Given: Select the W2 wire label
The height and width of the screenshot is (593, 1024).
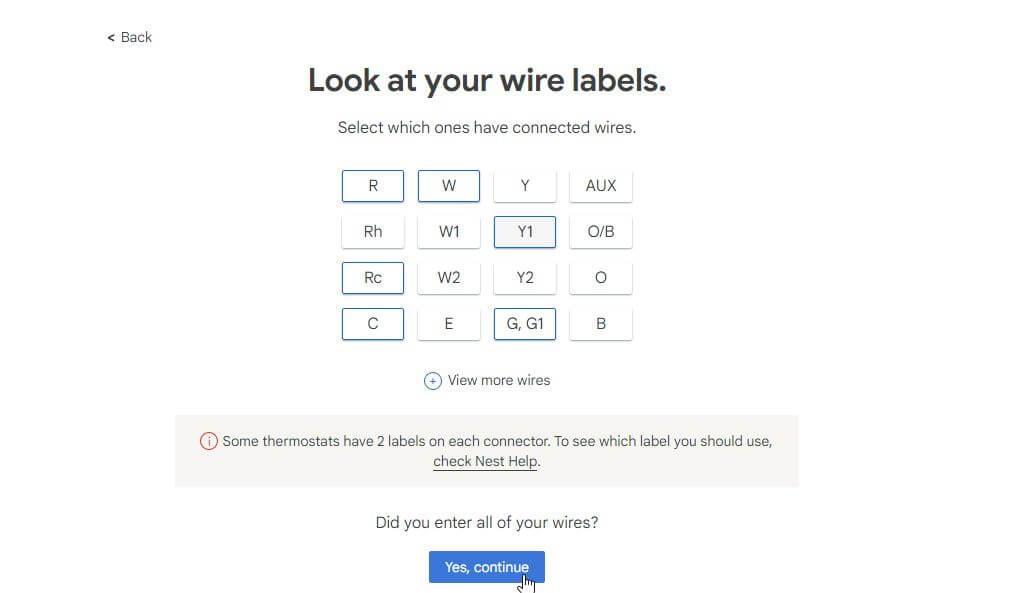Looking at the screenshot, I should pyautogui.click(x=449, y=278).
